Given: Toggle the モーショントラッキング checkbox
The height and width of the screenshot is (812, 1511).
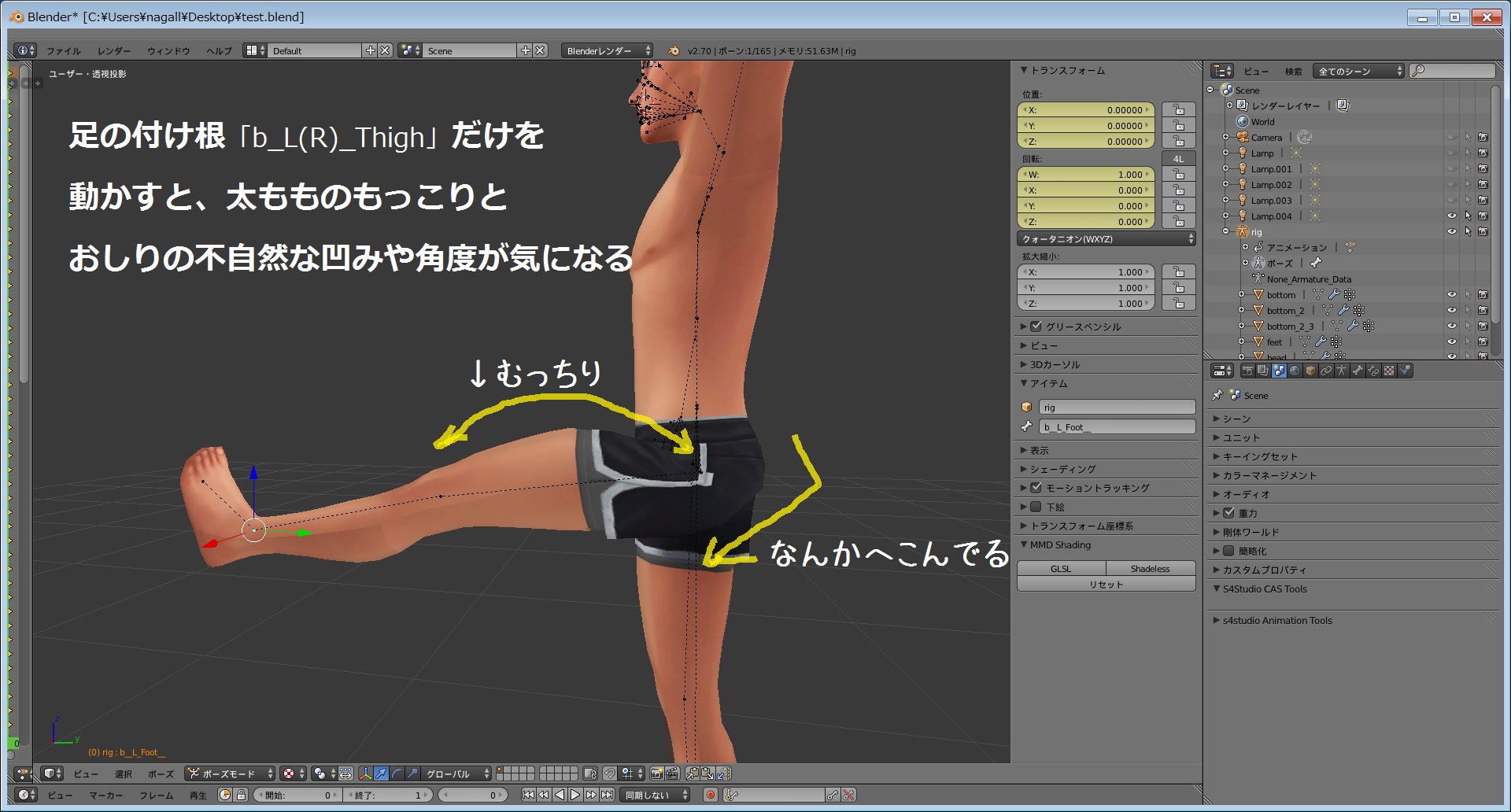Looking at the screenshot, I should pyautogui.click(x=1036, y=488).
